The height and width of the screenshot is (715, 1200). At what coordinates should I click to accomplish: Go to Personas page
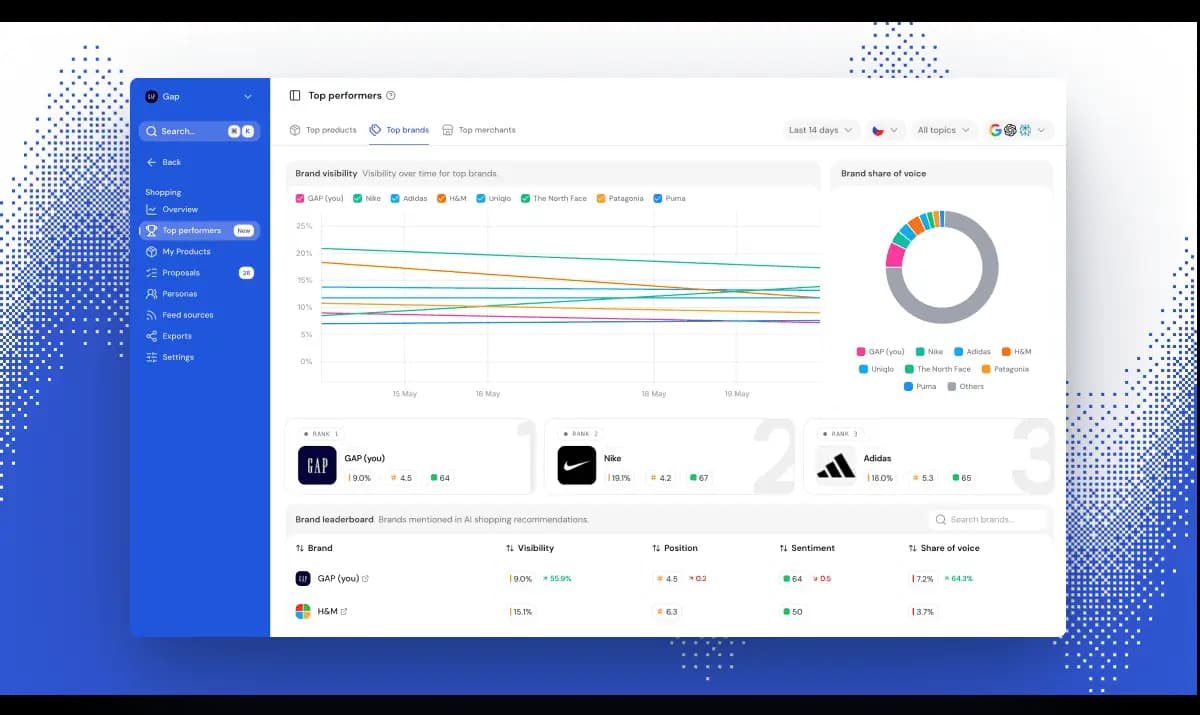(199, 294)
